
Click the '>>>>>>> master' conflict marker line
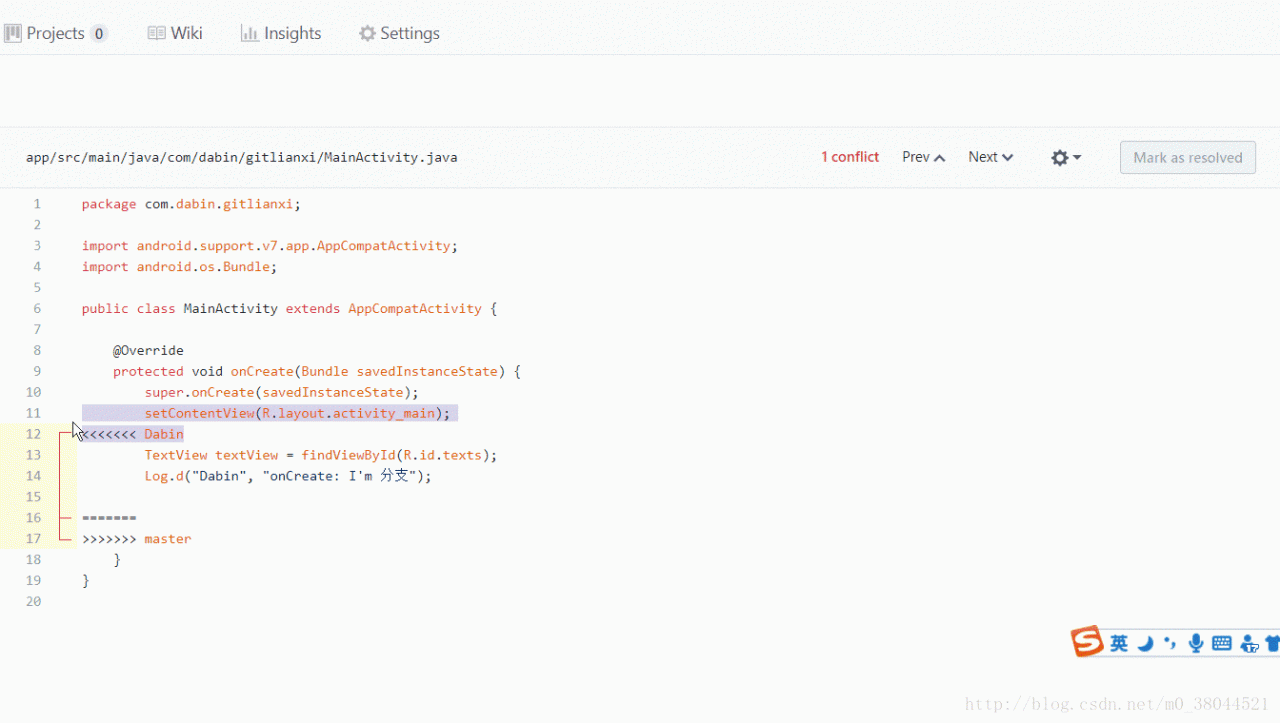coord(137,539)
